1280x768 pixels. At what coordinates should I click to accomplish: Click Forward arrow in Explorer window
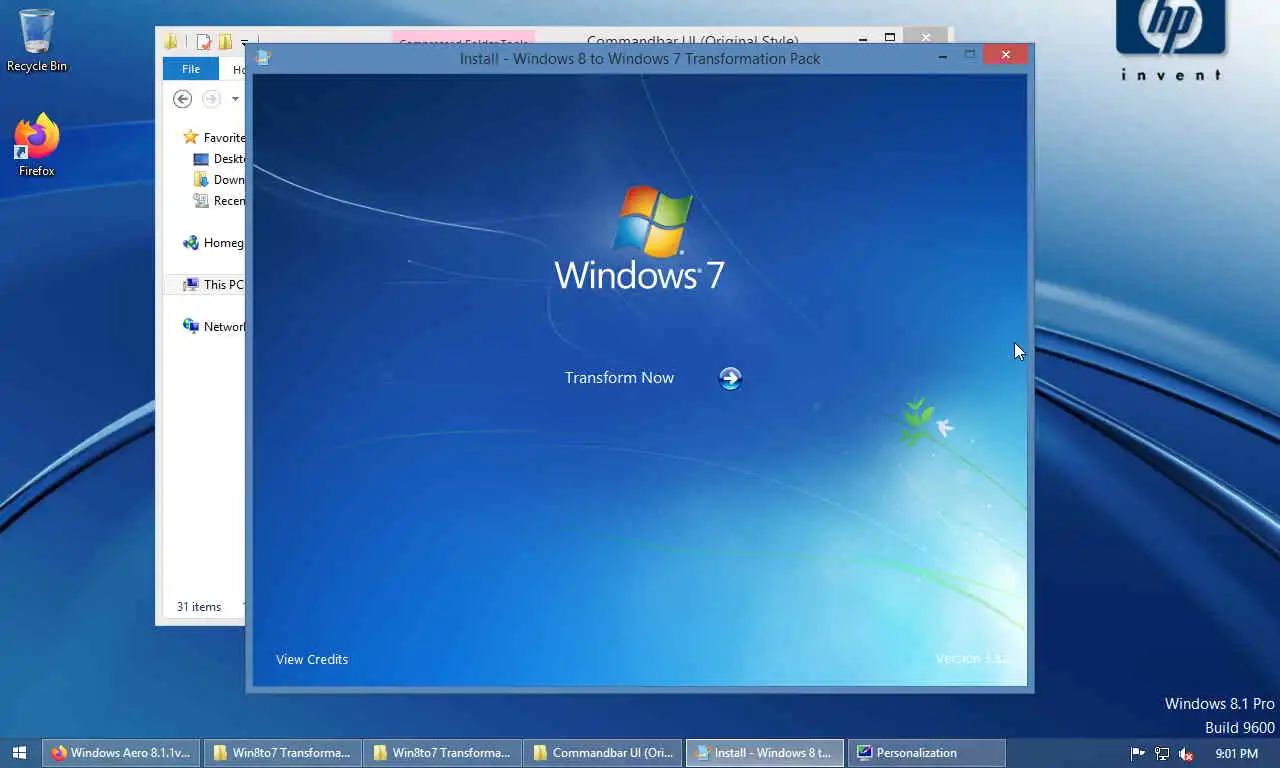(211, 98)
